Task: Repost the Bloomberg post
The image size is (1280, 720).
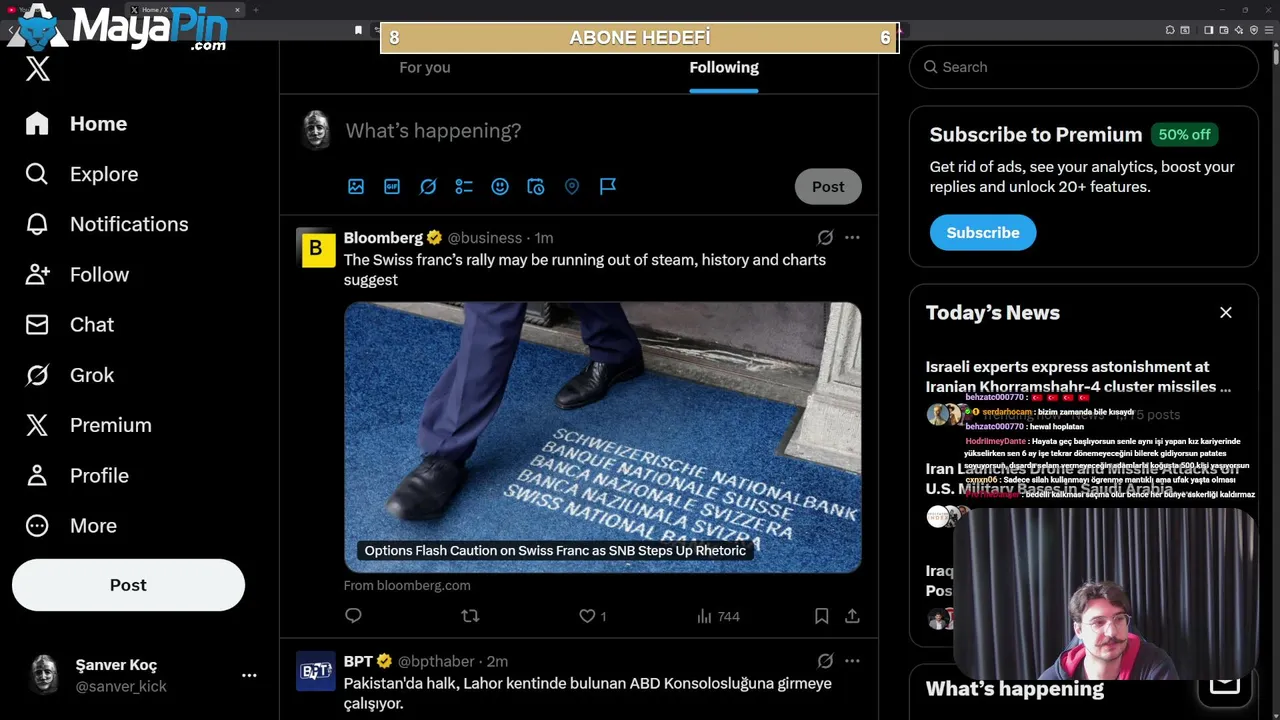Action: click(470, 616)
